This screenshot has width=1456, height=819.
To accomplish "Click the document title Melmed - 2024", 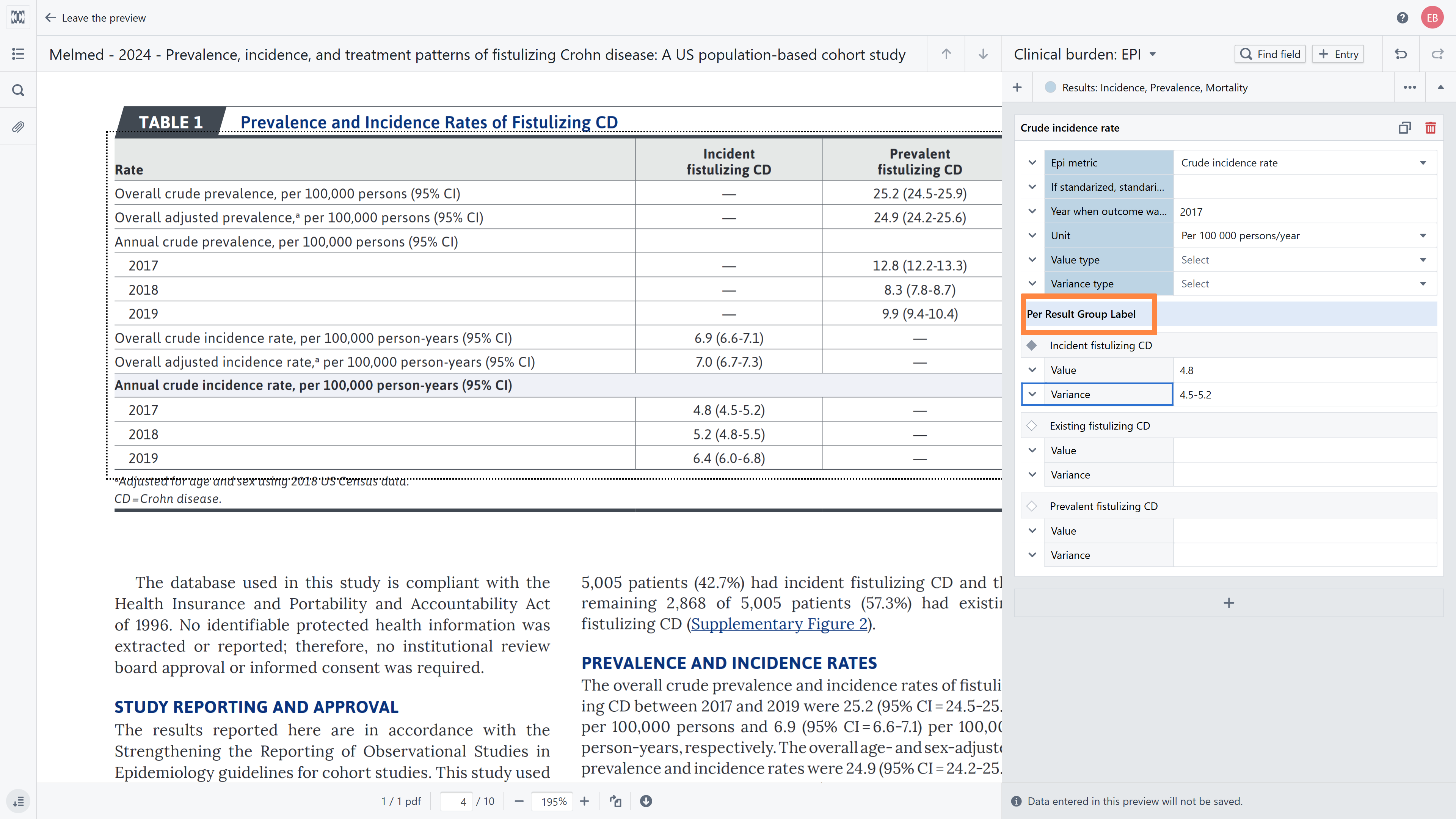I will point(477,54).
